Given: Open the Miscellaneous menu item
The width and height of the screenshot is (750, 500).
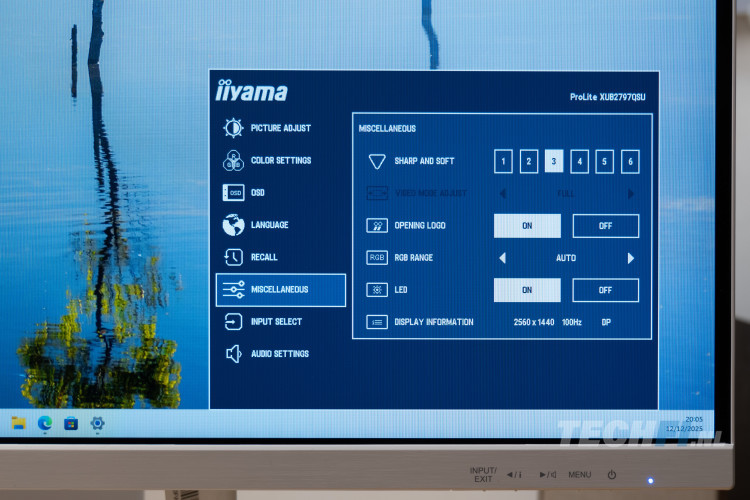Looking at the screenshot, I should tap(281, 290).
